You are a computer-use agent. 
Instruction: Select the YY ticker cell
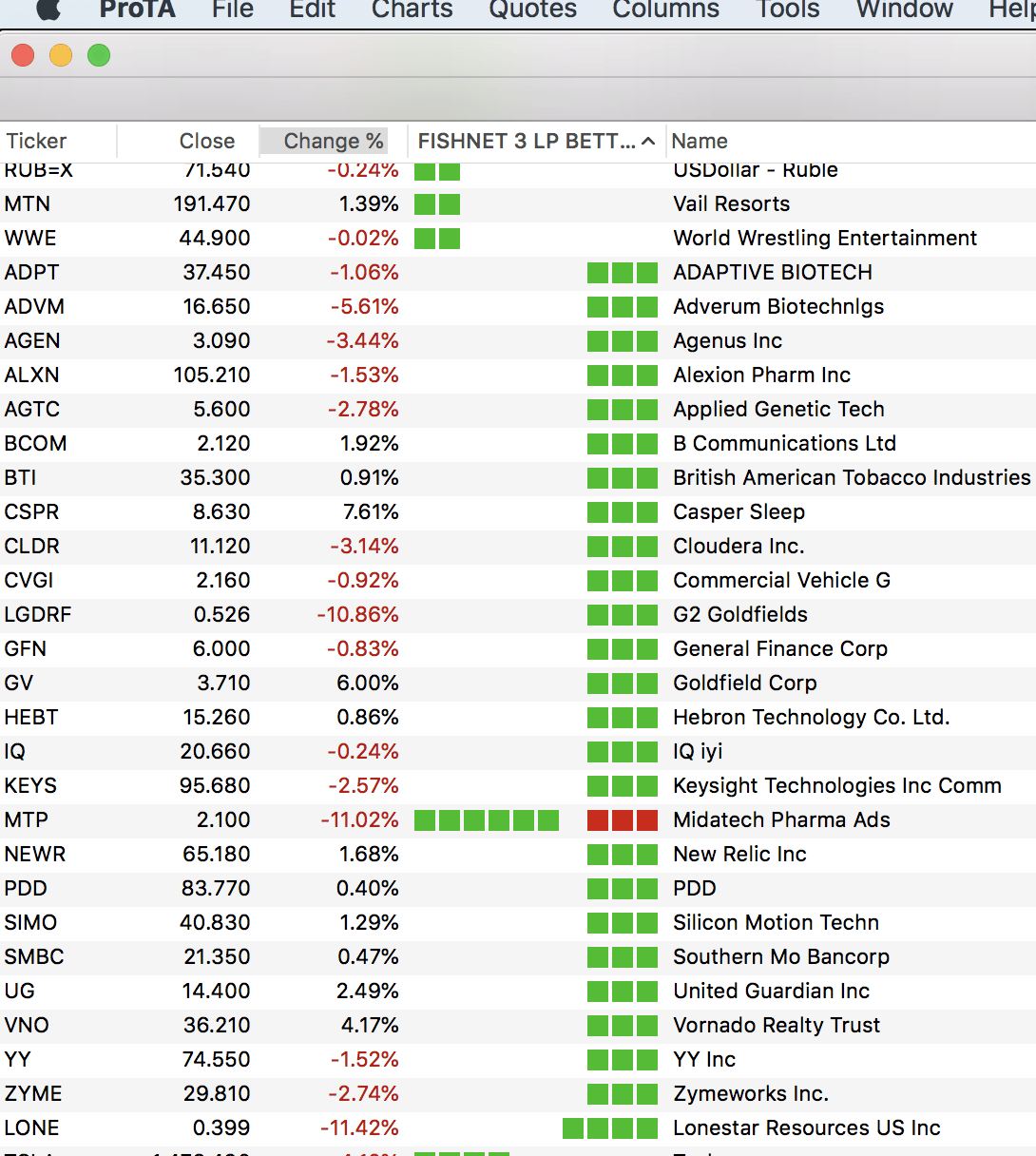pyautogui.click(x=17, y=1059)
